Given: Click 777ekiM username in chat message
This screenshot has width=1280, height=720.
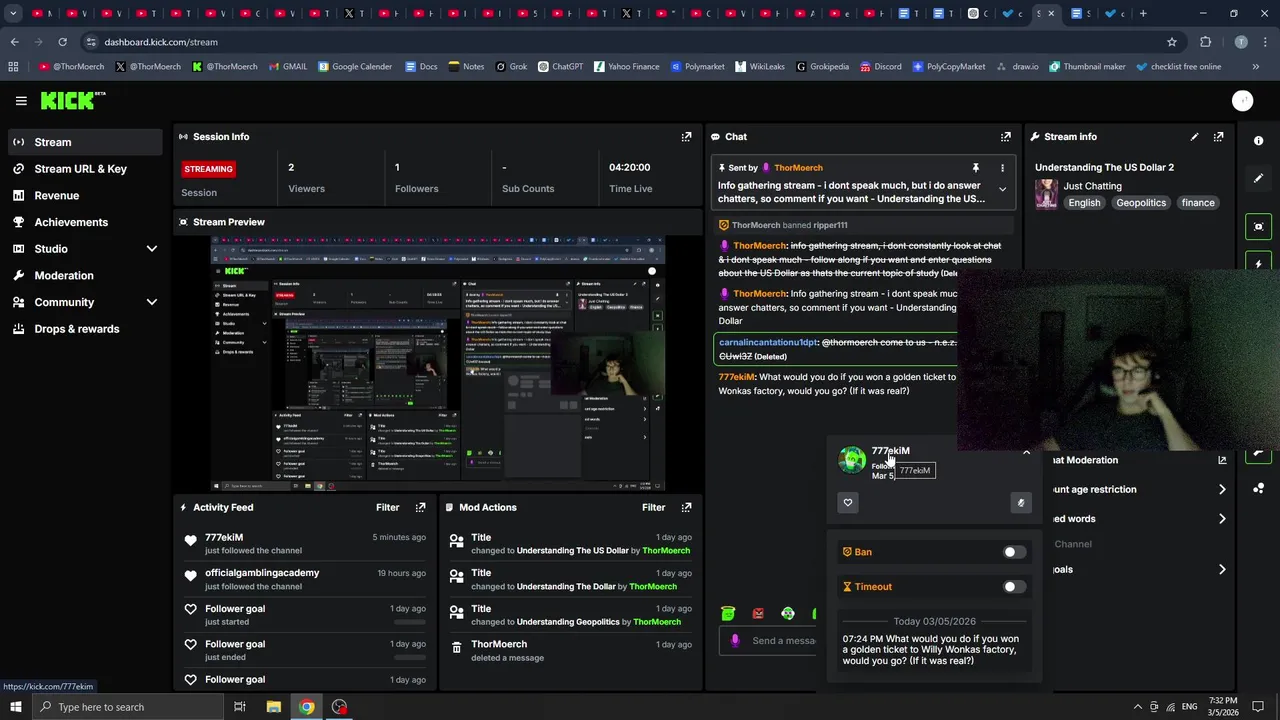Looking at the screenshot, I should click(x=737, y=377).
